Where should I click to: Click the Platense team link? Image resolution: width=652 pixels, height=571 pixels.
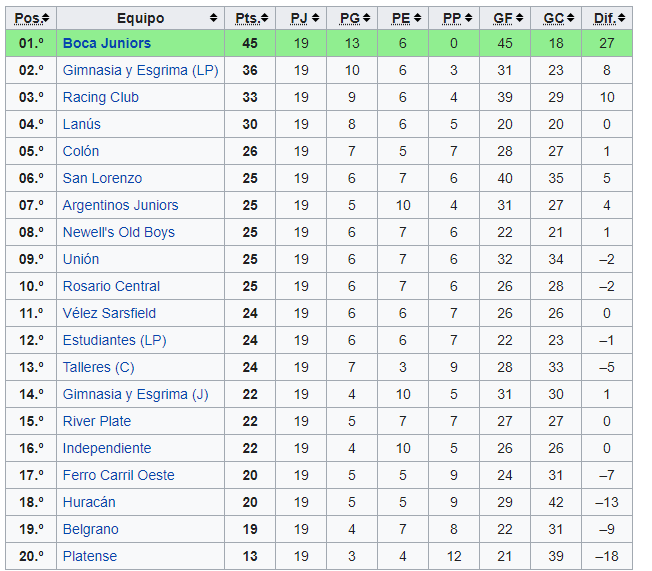click(x=90, y=556)
